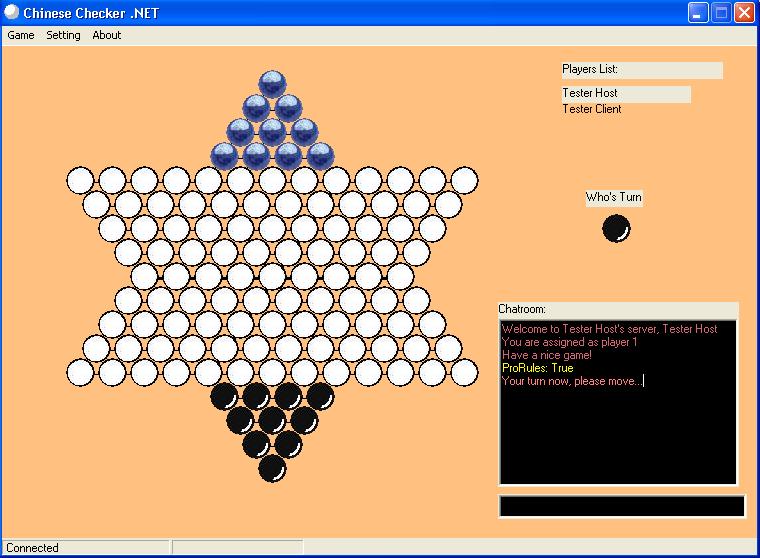
Task: Click the Players List label
Action: [x=642, y=69]
